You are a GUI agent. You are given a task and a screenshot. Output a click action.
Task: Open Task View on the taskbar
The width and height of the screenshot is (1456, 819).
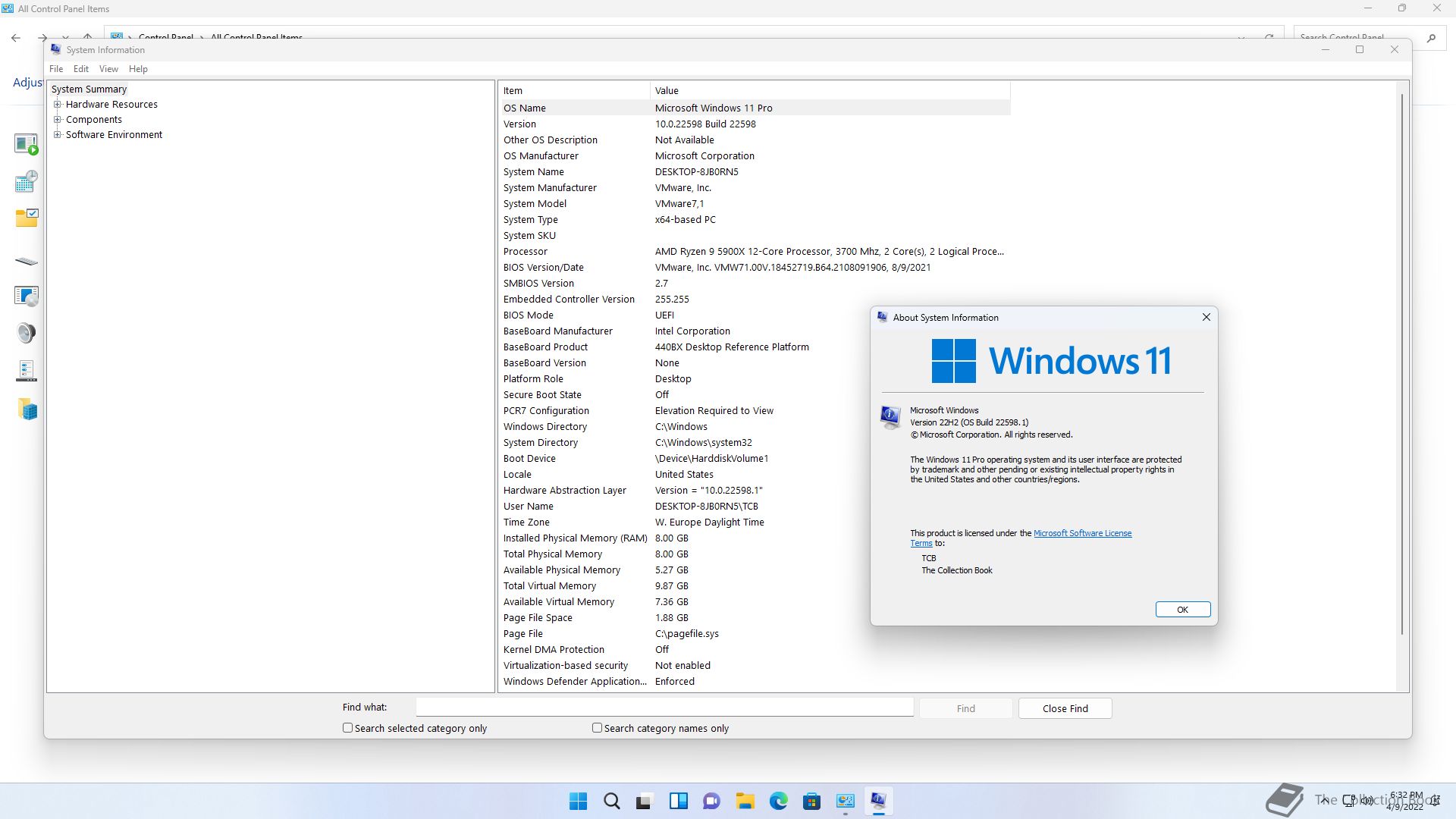(645, 801)
